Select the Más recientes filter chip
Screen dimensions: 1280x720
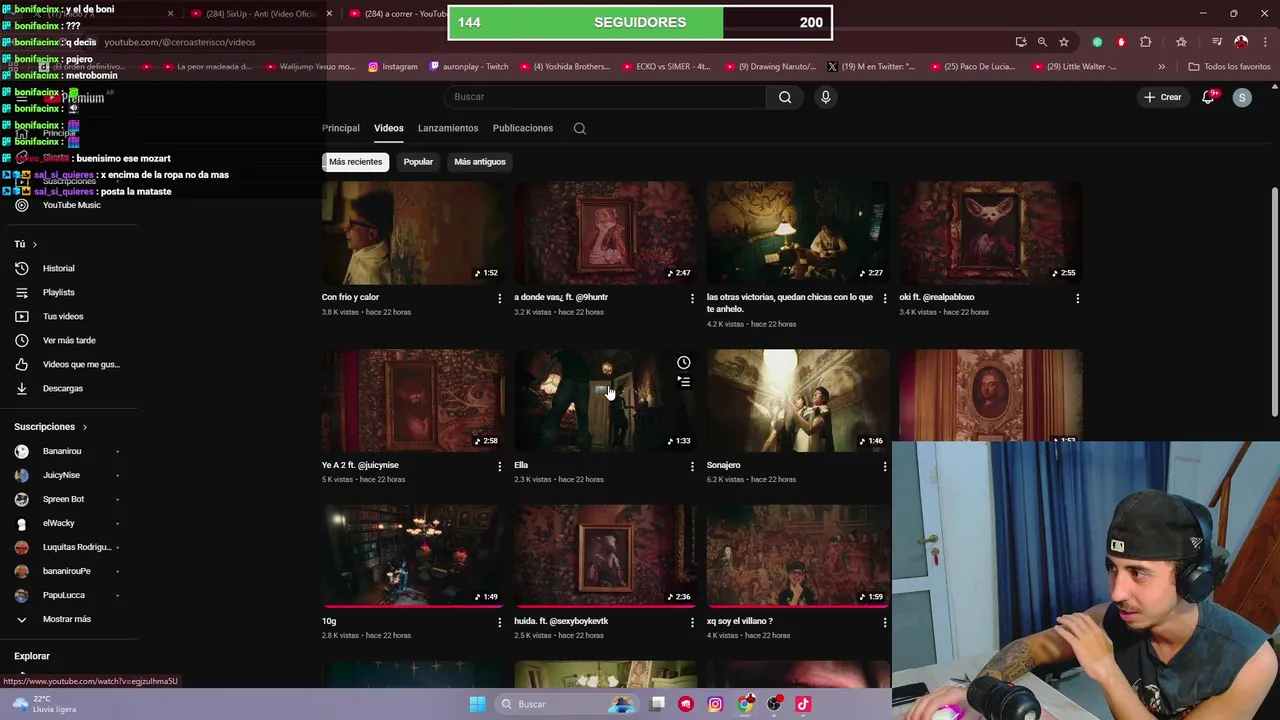[x=356, y=162]
